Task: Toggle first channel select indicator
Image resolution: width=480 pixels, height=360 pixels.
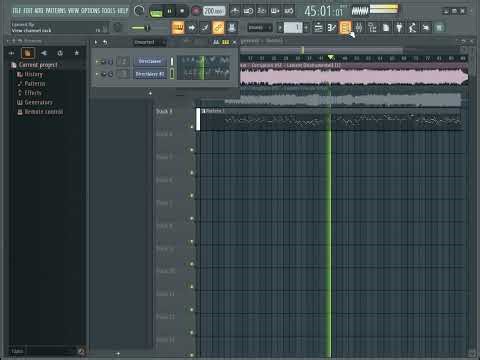Action: (172, 61)
